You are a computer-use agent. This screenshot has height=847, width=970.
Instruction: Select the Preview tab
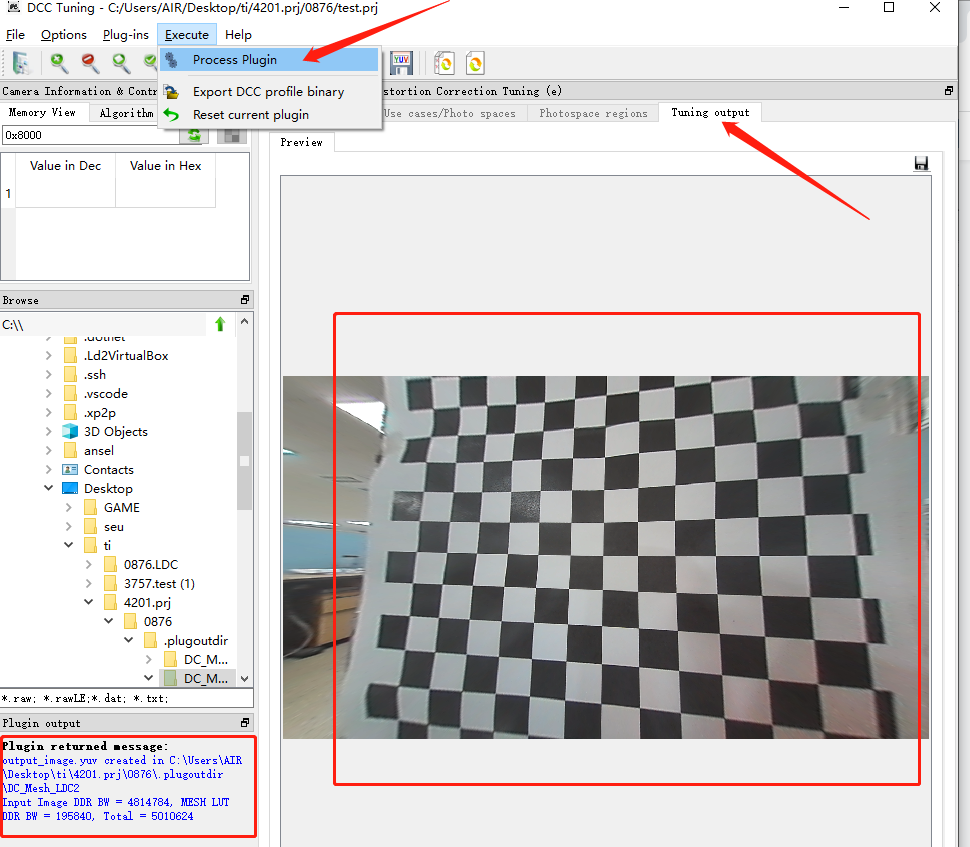(301, 142)
